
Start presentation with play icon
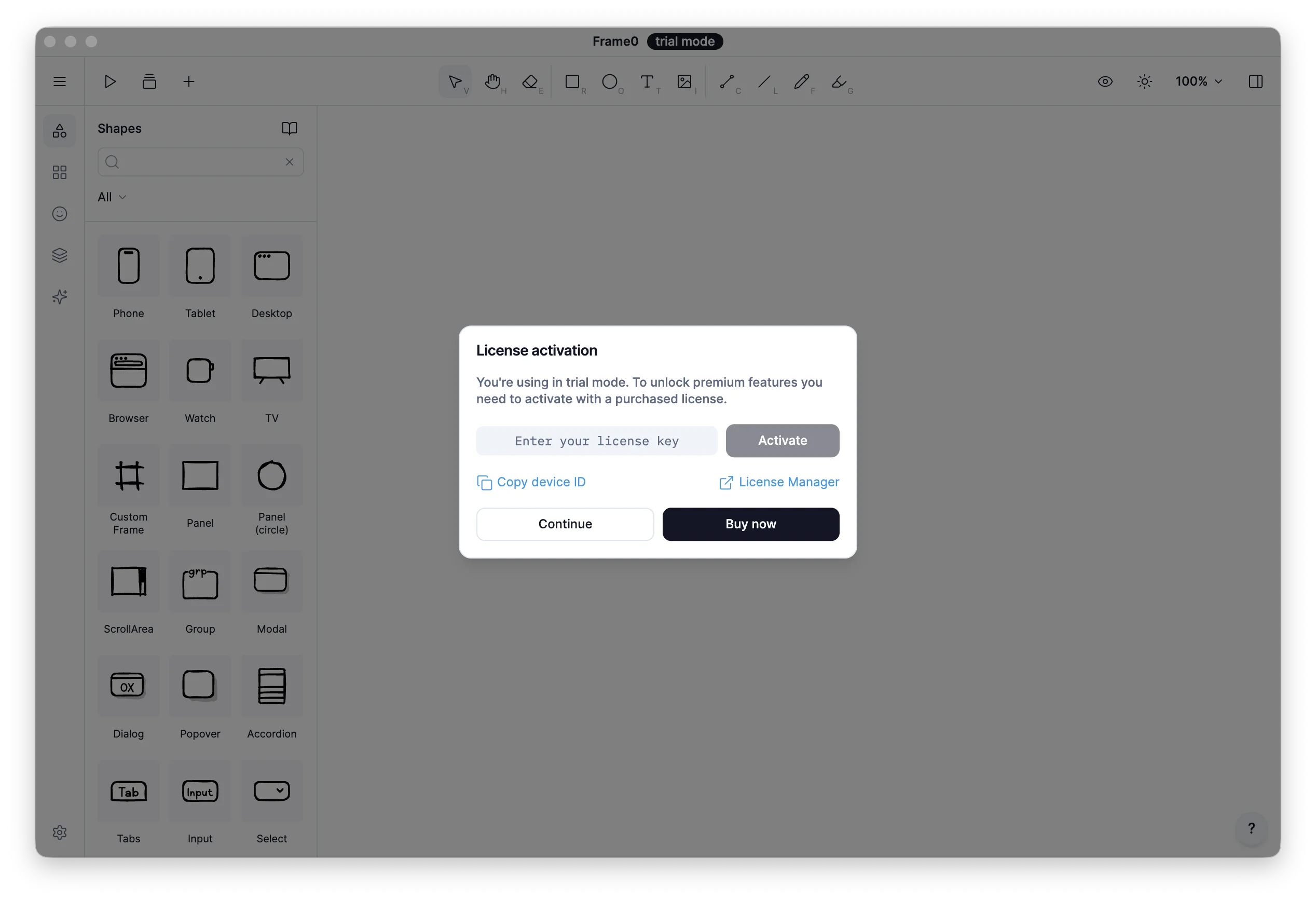coord(110,81)
